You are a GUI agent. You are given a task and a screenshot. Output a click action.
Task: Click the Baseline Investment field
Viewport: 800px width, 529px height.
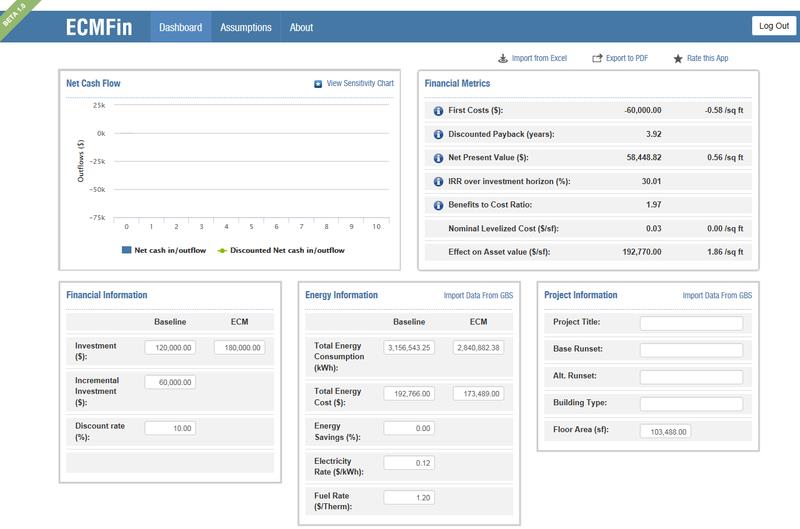[170, 347]
